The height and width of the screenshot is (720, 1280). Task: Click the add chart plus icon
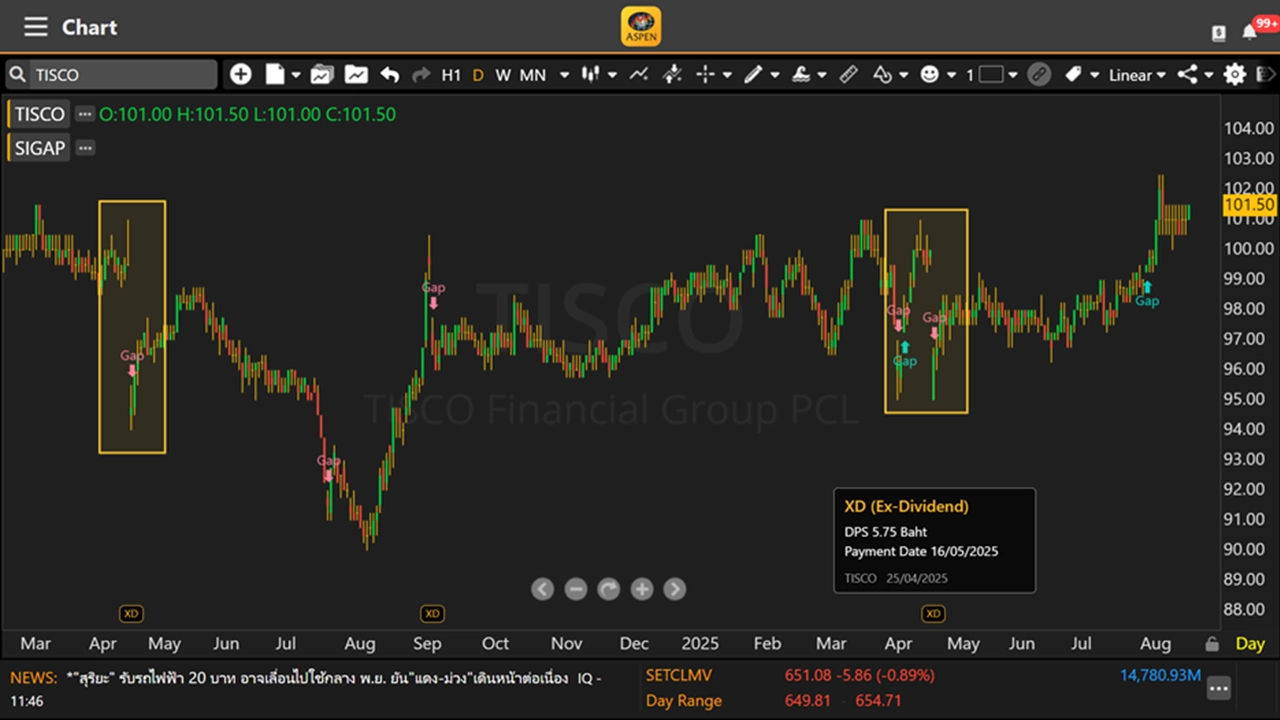[240, 75]
